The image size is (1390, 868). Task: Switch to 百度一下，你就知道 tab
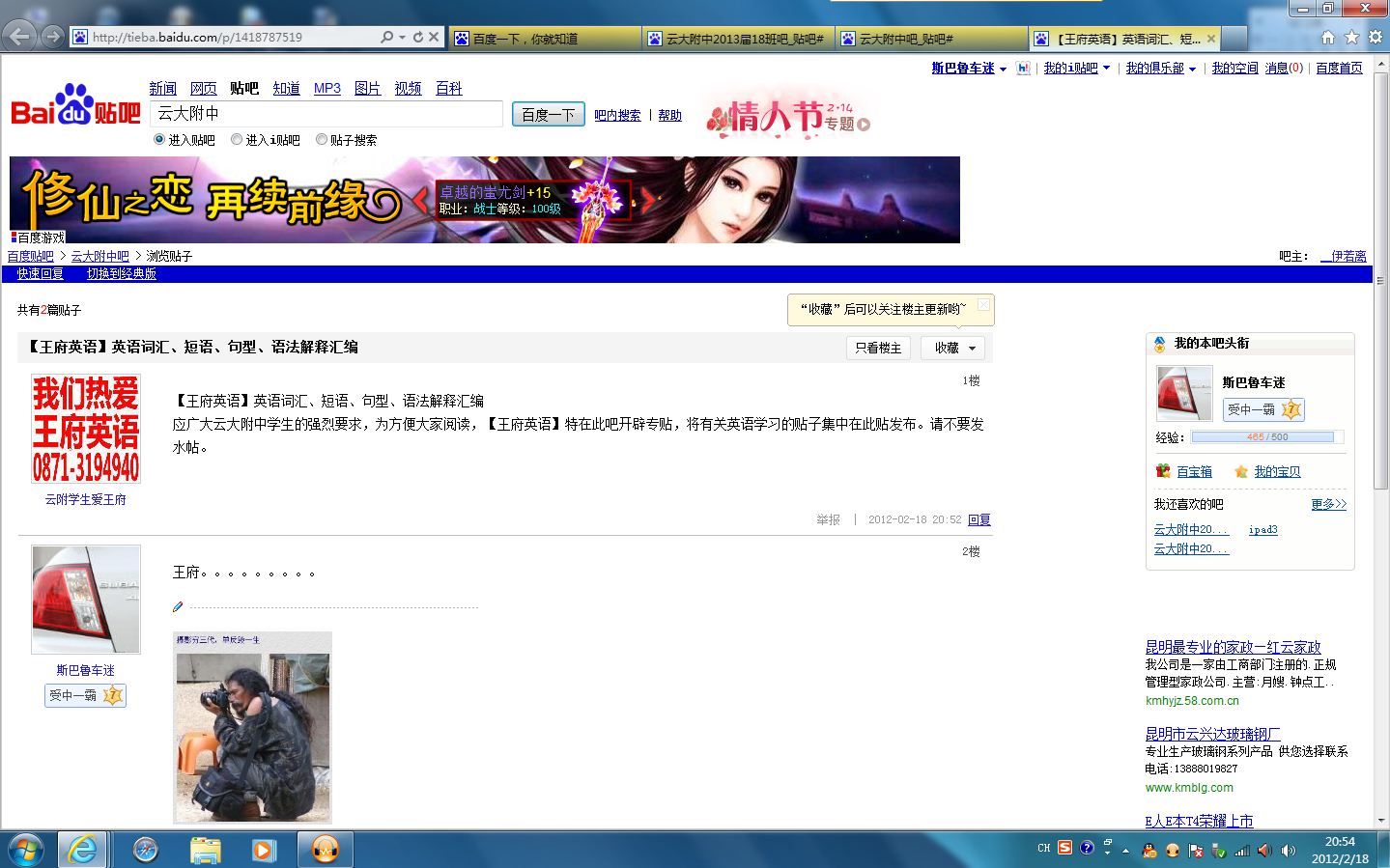[544, 39]
